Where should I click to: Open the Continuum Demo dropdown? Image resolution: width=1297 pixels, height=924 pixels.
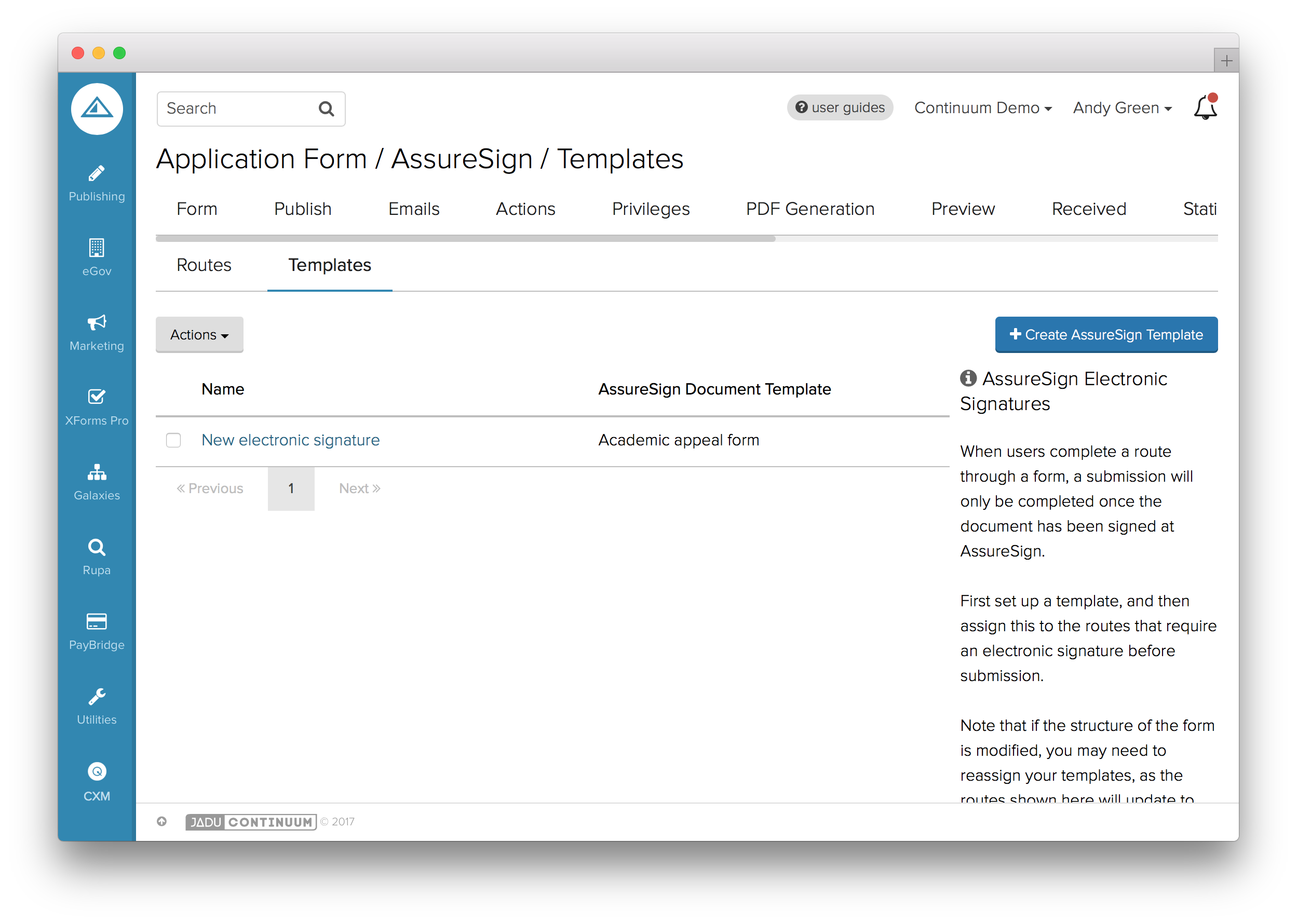pyautogui.click(x=983, y=107)
